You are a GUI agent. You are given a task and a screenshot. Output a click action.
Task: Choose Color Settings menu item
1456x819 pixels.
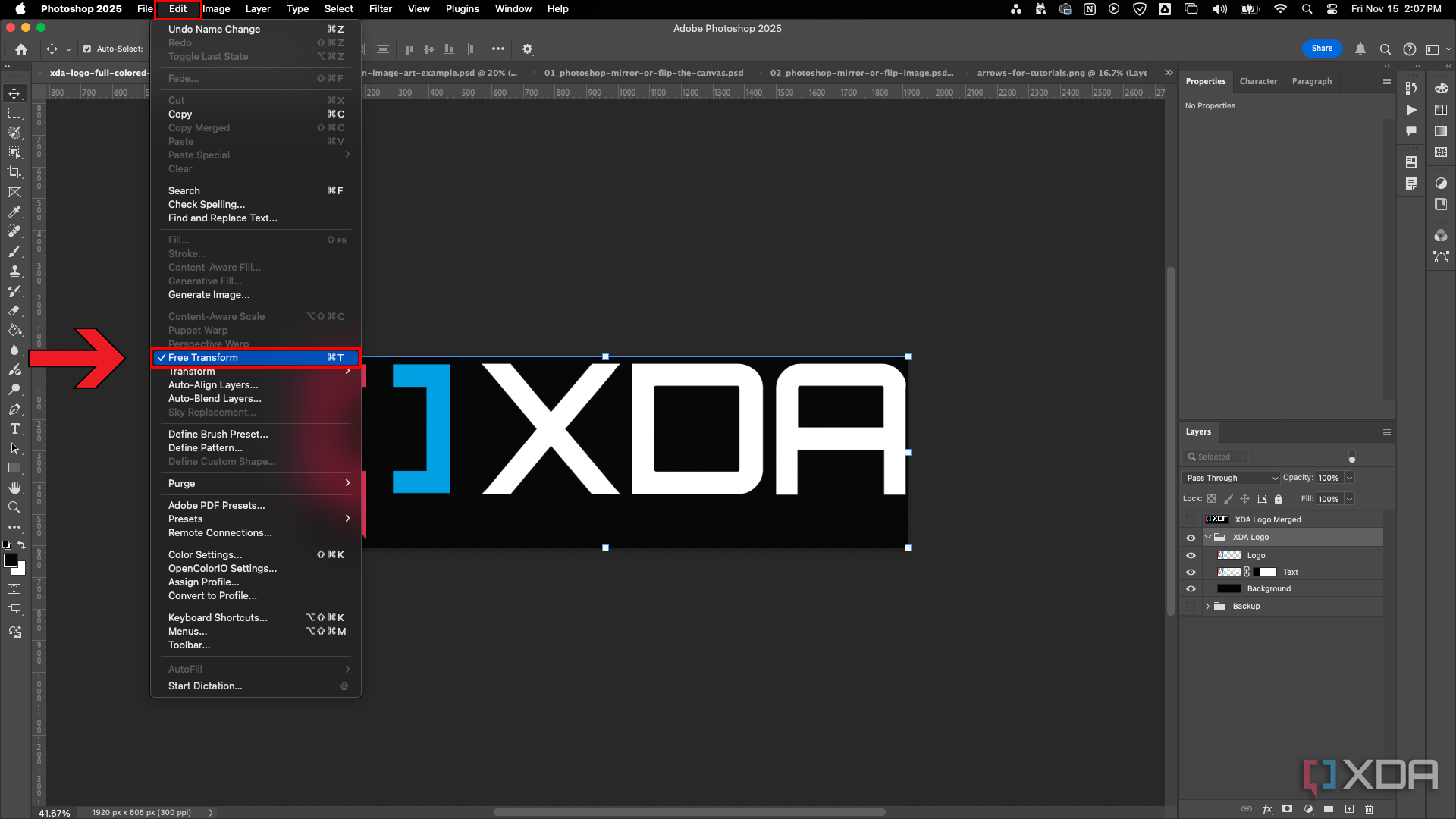(x=256, y=555)
